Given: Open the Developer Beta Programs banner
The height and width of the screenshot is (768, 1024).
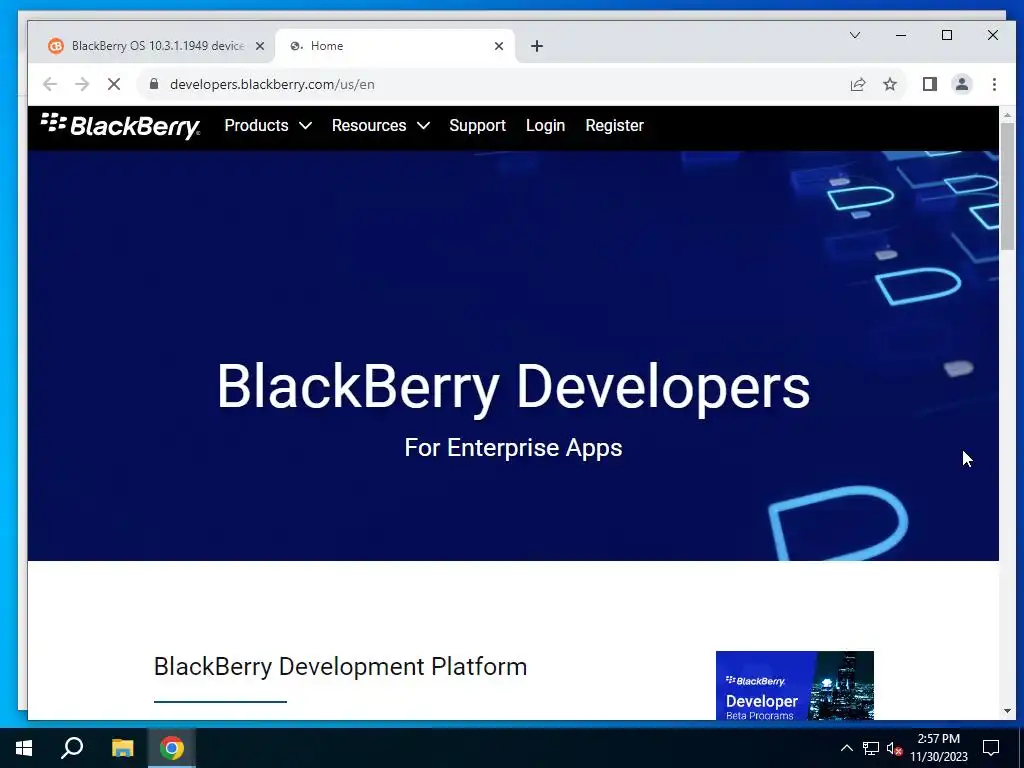Looking at the screenshot, I should (795, 685).
